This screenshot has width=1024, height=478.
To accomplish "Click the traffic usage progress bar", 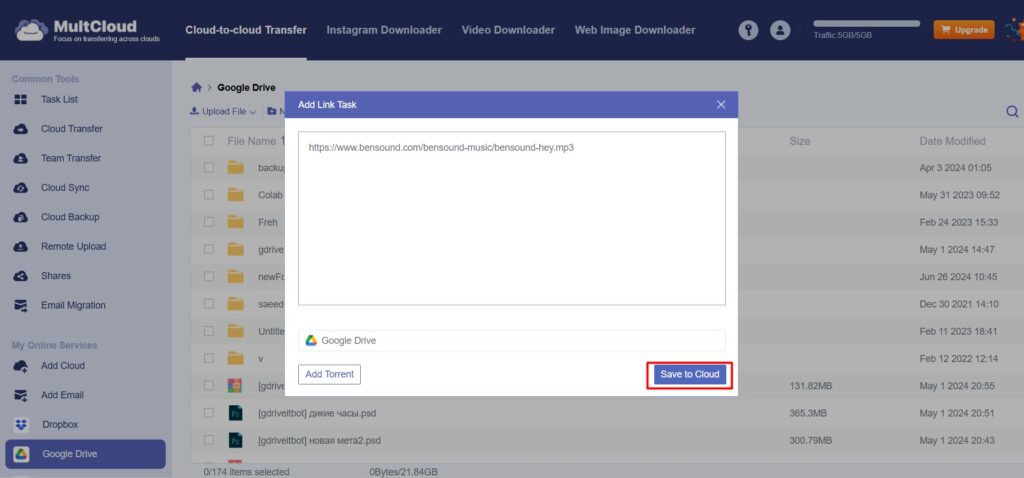I will point(866,23).
